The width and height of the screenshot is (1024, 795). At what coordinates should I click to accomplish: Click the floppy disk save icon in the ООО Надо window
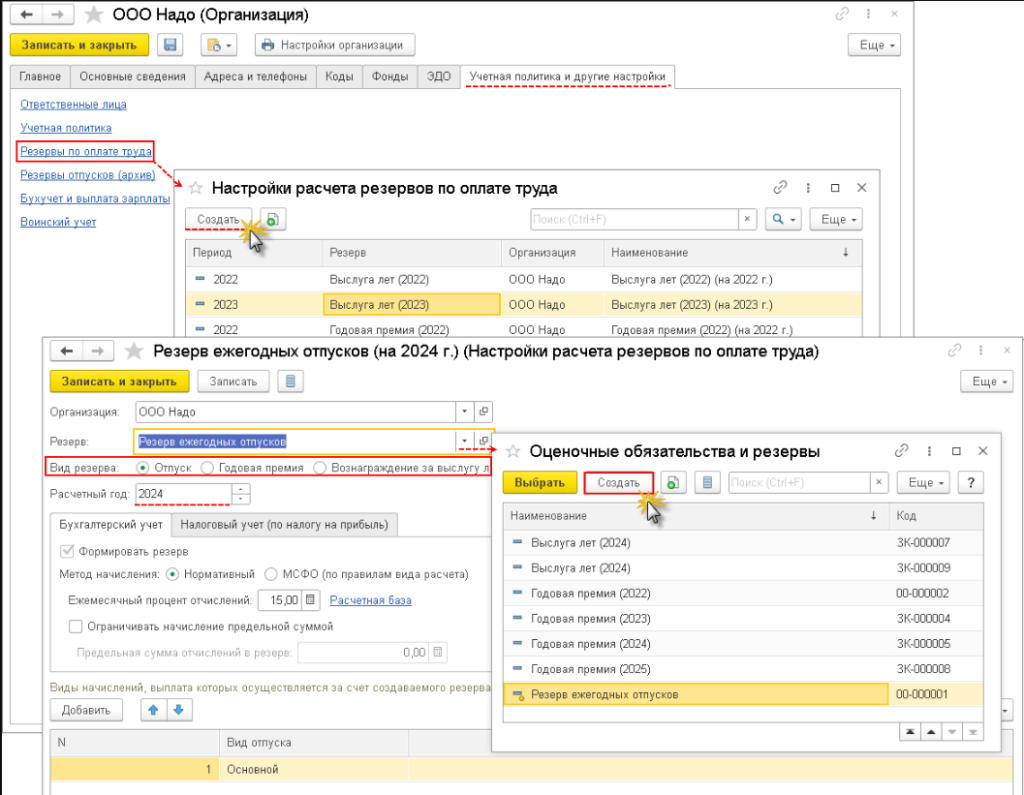pos(170,45)
